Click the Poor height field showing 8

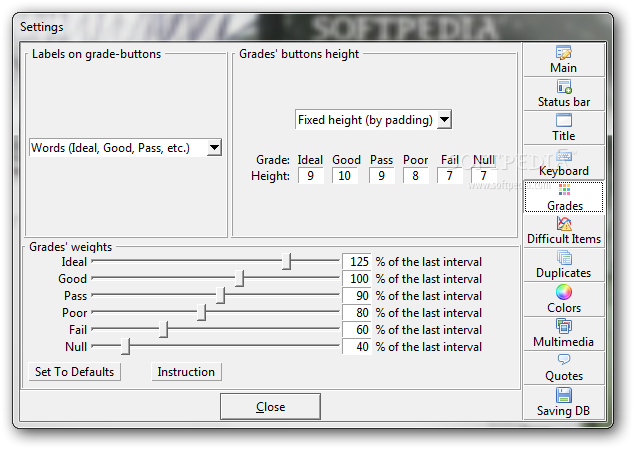(x=416, y=176)
